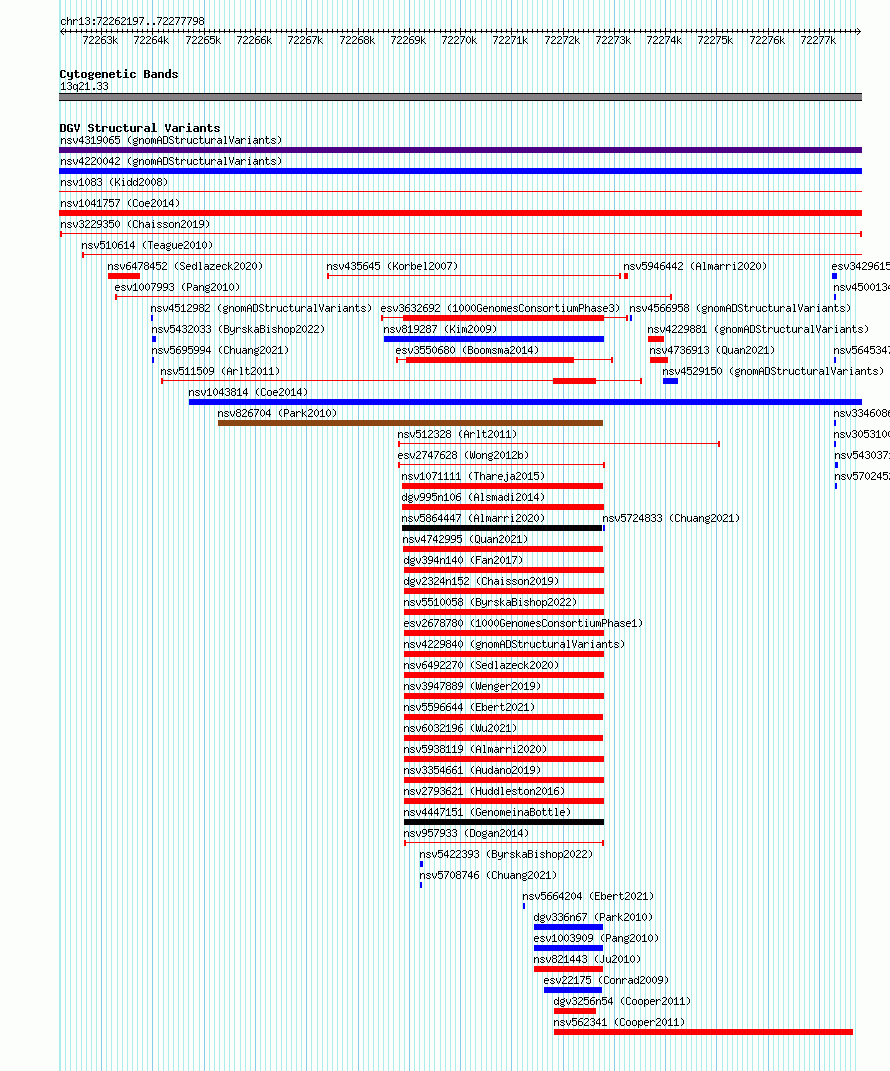Open variant nsv4736913 (Quan2021)
This screenshot has height=1071, width=890.
click(x=712, y=350)
